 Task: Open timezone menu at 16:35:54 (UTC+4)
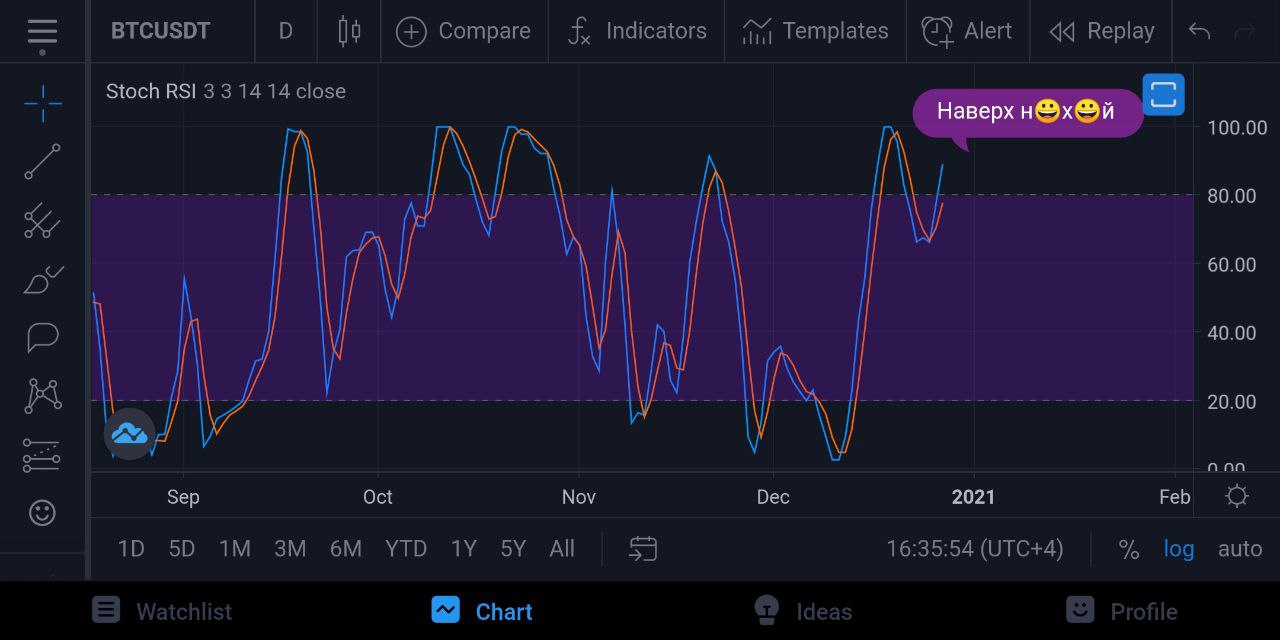coord(975,549)
